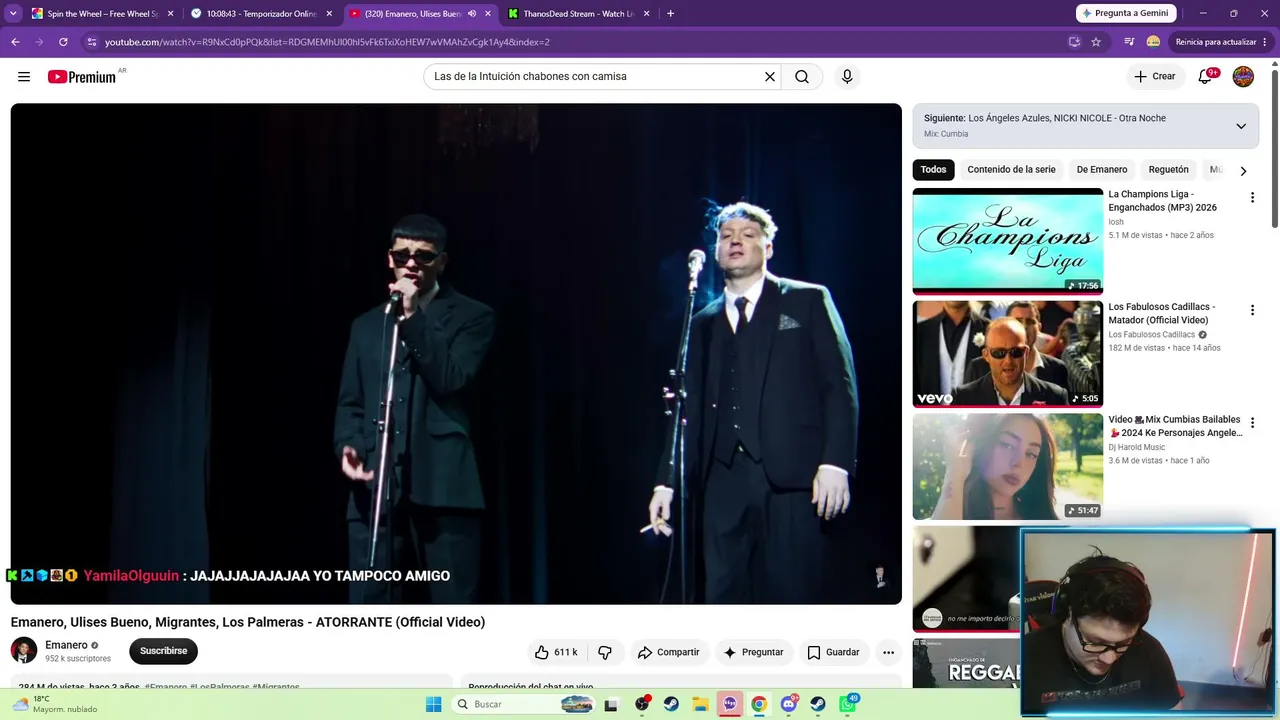Open the Matador video thumbnail
This screenshot has width=1280, height=720.
pyautogui.click(x=1007, y=354)
